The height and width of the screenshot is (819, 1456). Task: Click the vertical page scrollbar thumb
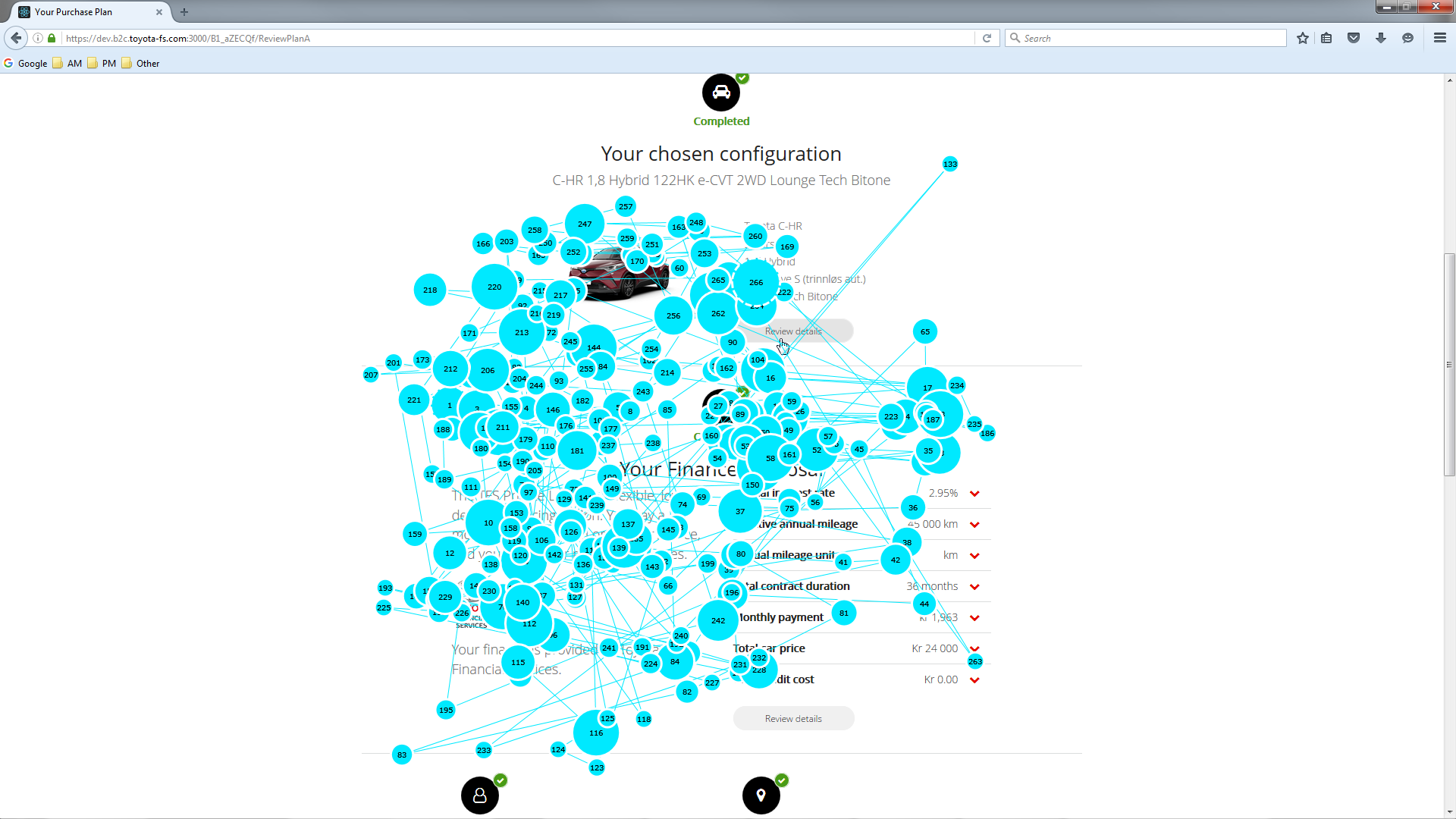[x=1449, y=364]
